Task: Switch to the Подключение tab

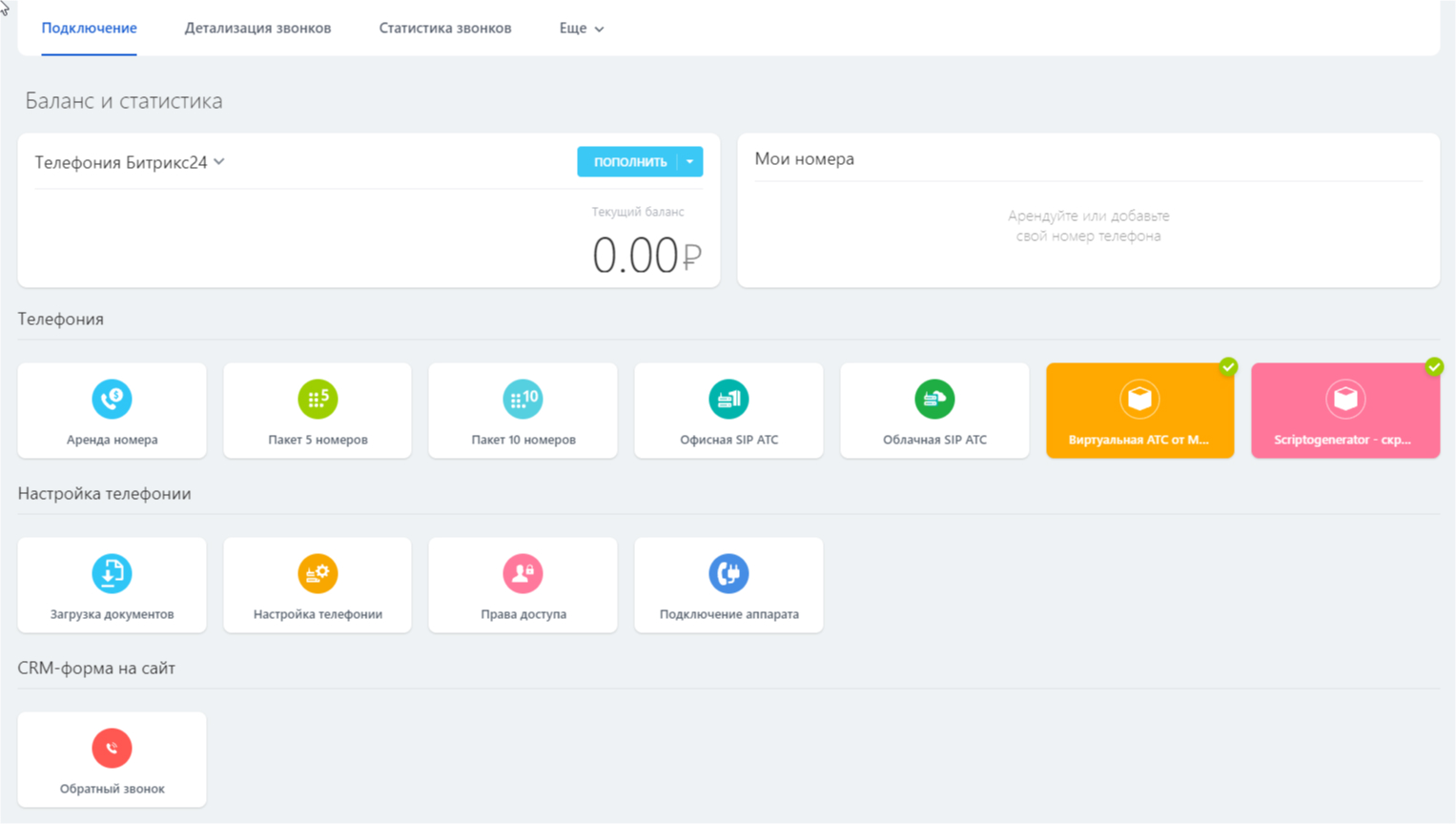Action: [89, 29]
